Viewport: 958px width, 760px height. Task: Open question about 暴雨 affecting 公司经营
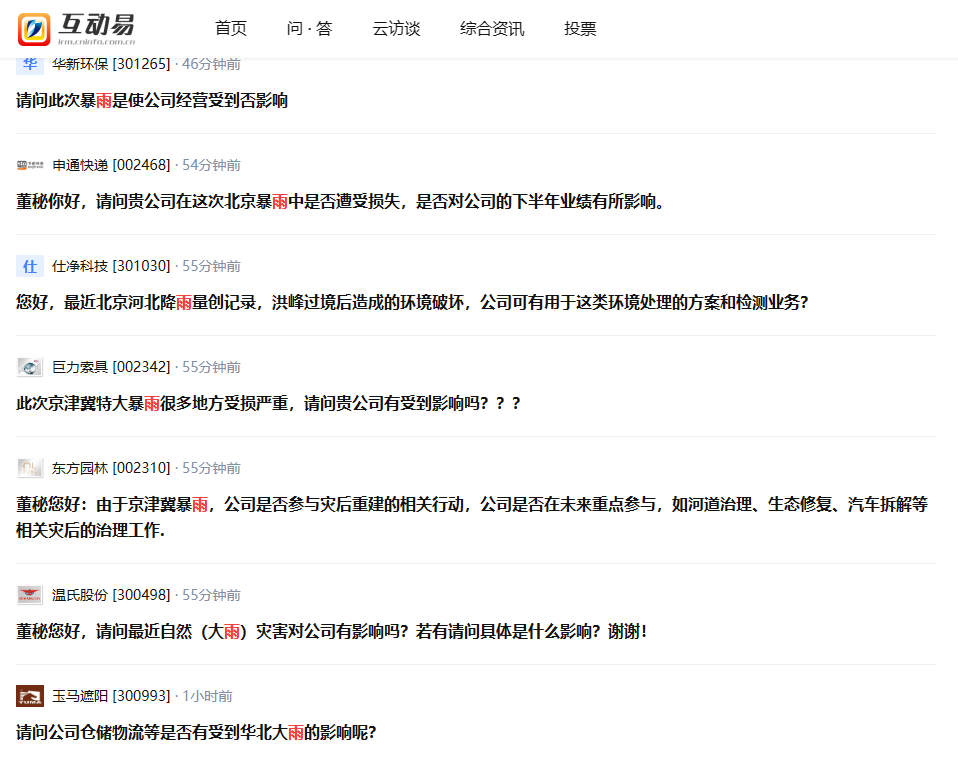click(152, 100)
